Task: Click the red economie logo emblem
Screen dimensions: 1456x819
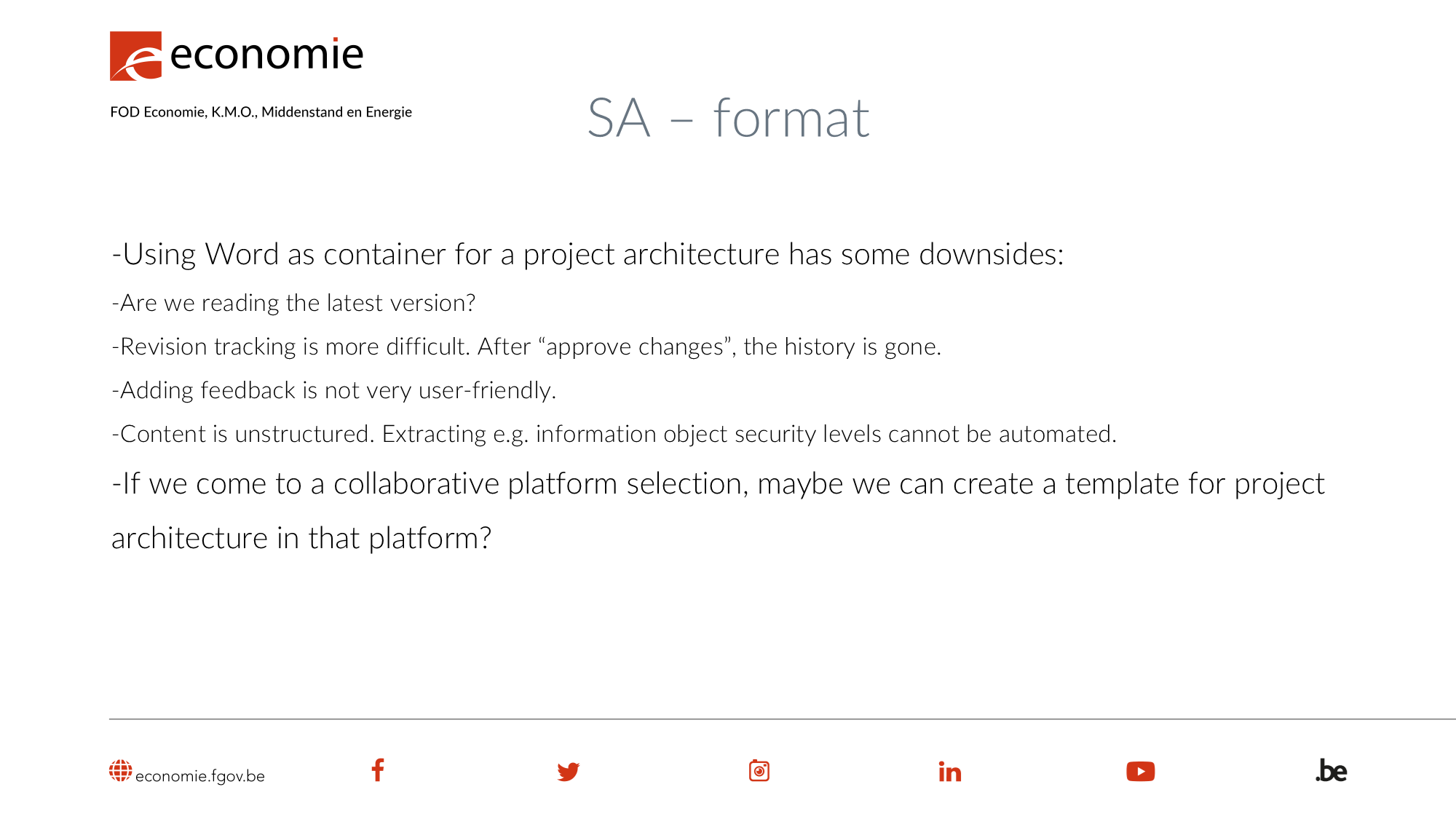Action: (136, 56)
